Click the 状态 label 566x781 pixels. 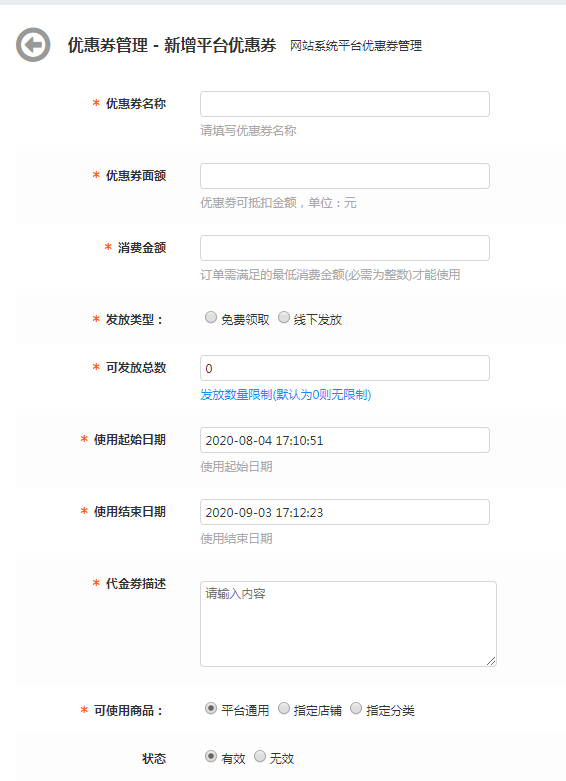click(x=153, y=759)
